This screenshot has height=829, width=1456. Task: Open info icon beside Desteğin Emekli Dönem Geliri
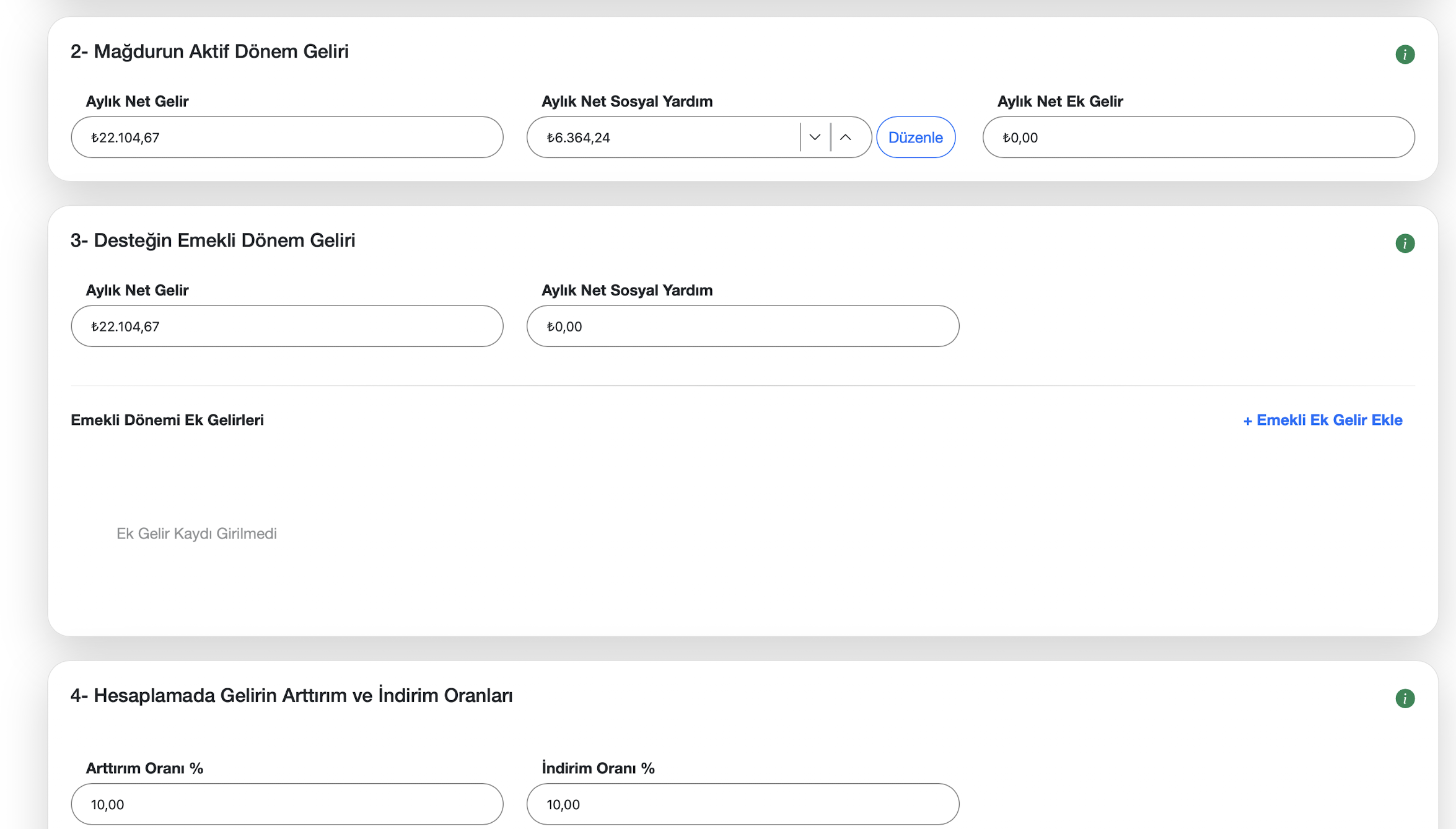pos(1405,243)
